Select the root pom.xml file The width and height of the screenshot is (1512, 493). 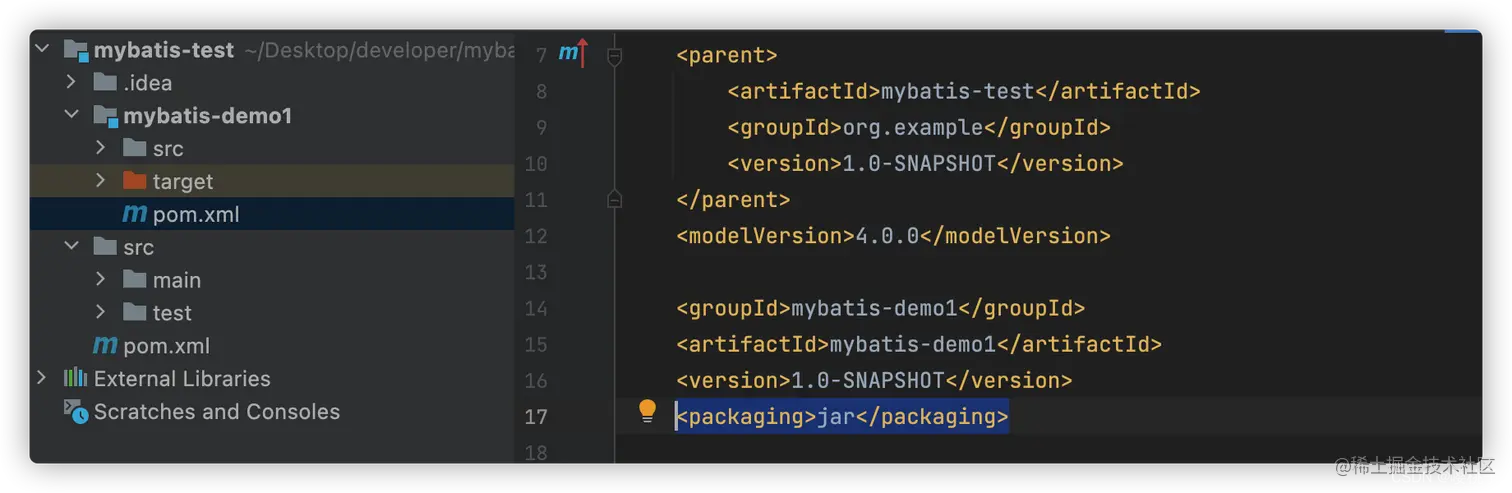click(x=167, y=346)
